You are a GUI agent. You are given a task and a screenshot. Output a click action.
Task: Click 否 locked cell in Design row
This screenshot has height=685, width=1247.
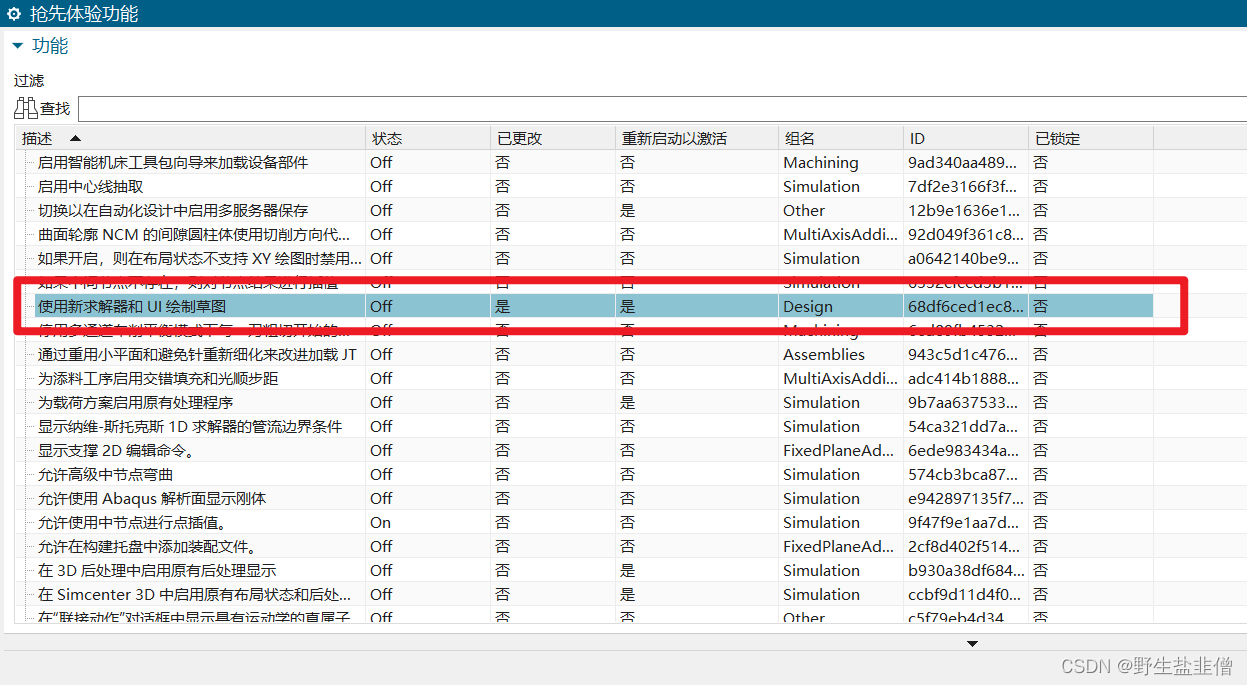pyautogui.click(x=1041, y=306)
